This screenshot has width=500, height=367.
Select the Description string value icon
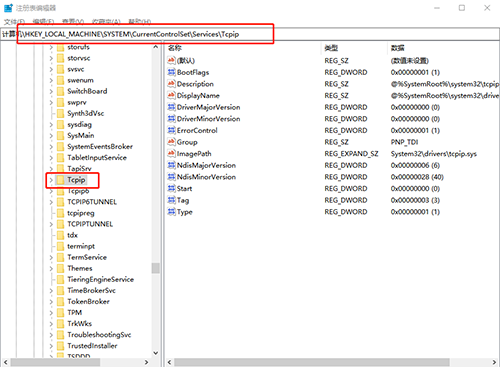point(171,84)
